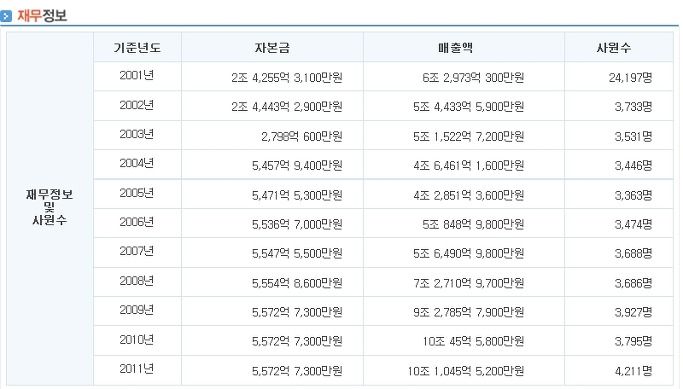Screen dimensions: 683x389
Task: Select the 재무정보 및 사원수 row label
Action: [x=49, y=207]
